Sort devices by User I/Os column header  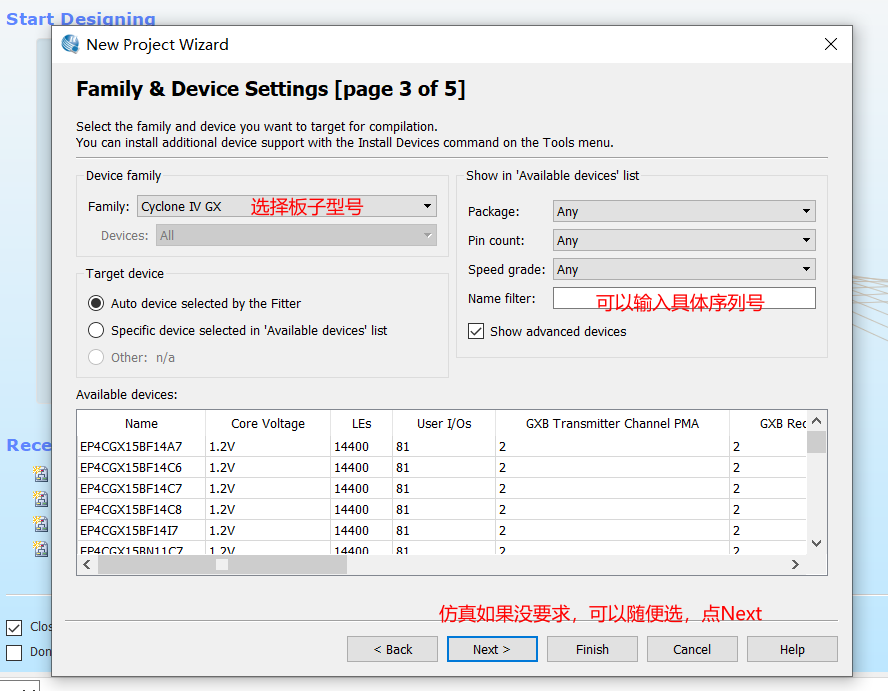444,424
